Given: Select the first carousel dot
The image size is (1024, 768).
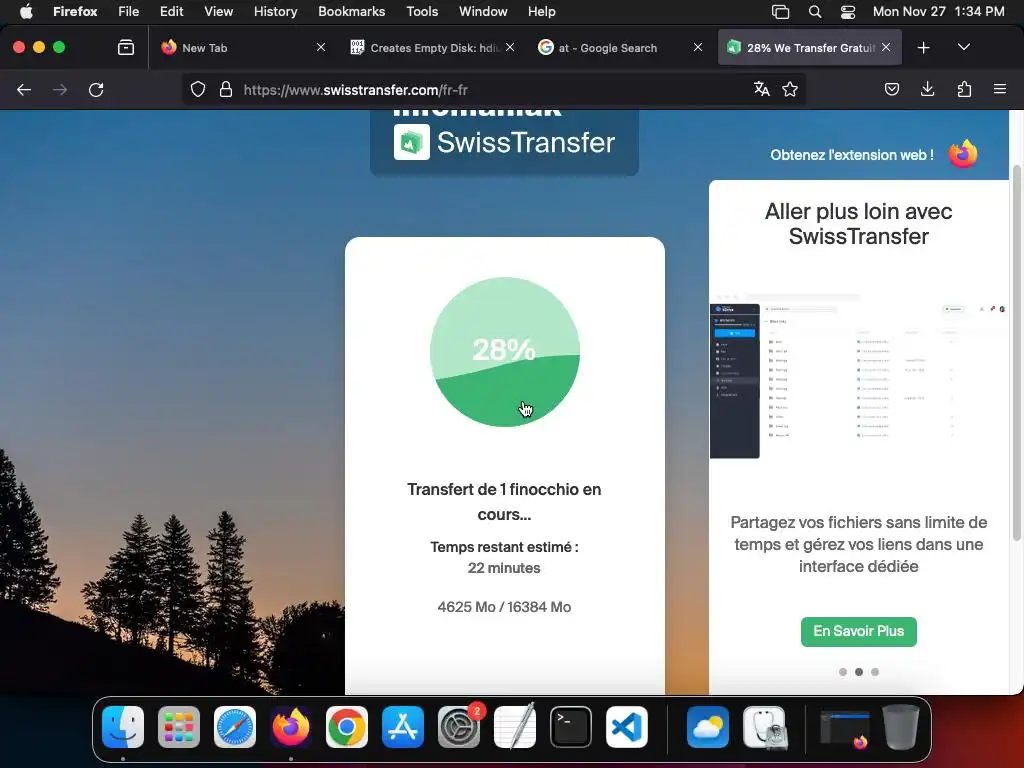Looking at the screenshot, I should click(x=842, y=671).
